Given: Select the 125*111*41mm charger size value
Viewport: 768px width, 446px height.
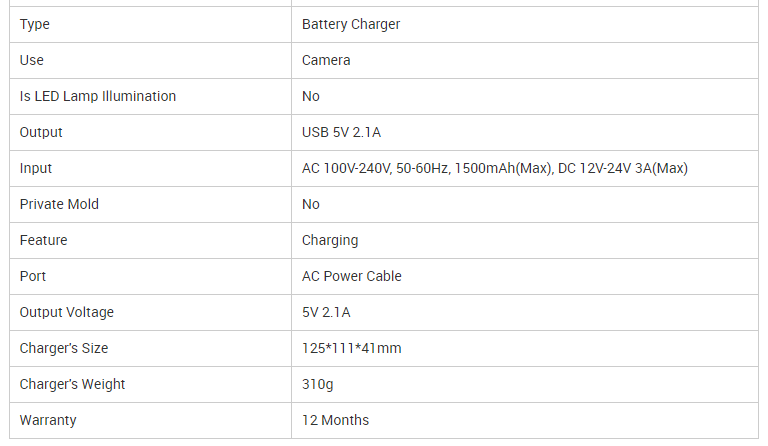Looking at the screenshot, I should pos(351,348).
